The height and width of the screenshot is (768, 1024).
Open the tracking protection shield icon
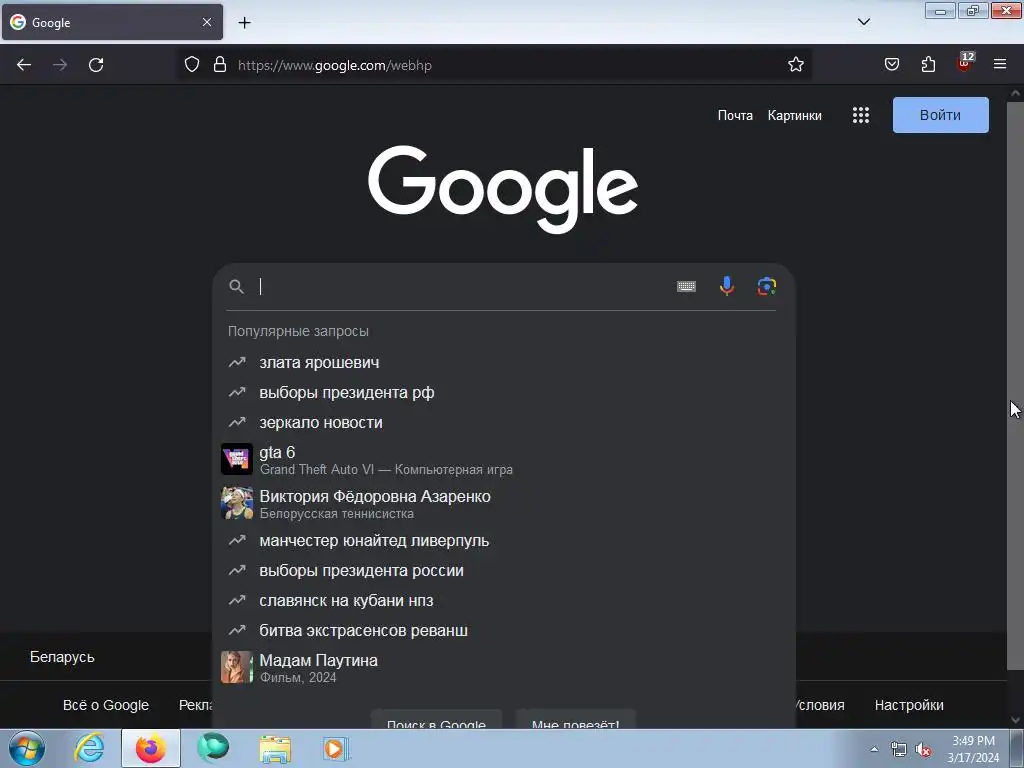click(191, 65)
